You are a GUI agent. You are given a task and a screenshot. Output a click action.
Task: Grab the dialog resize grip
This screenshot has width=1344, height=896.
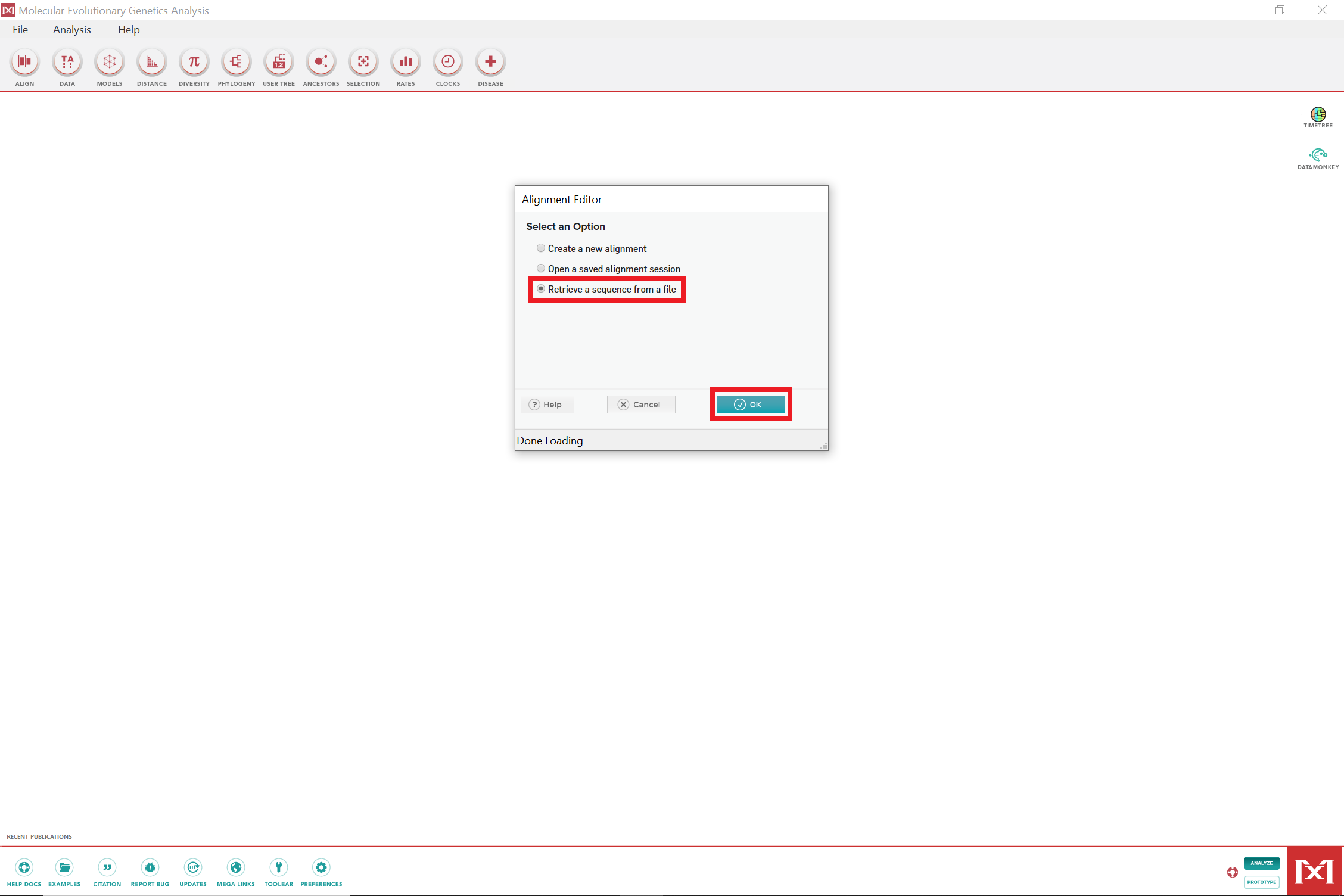click(824, 446)
